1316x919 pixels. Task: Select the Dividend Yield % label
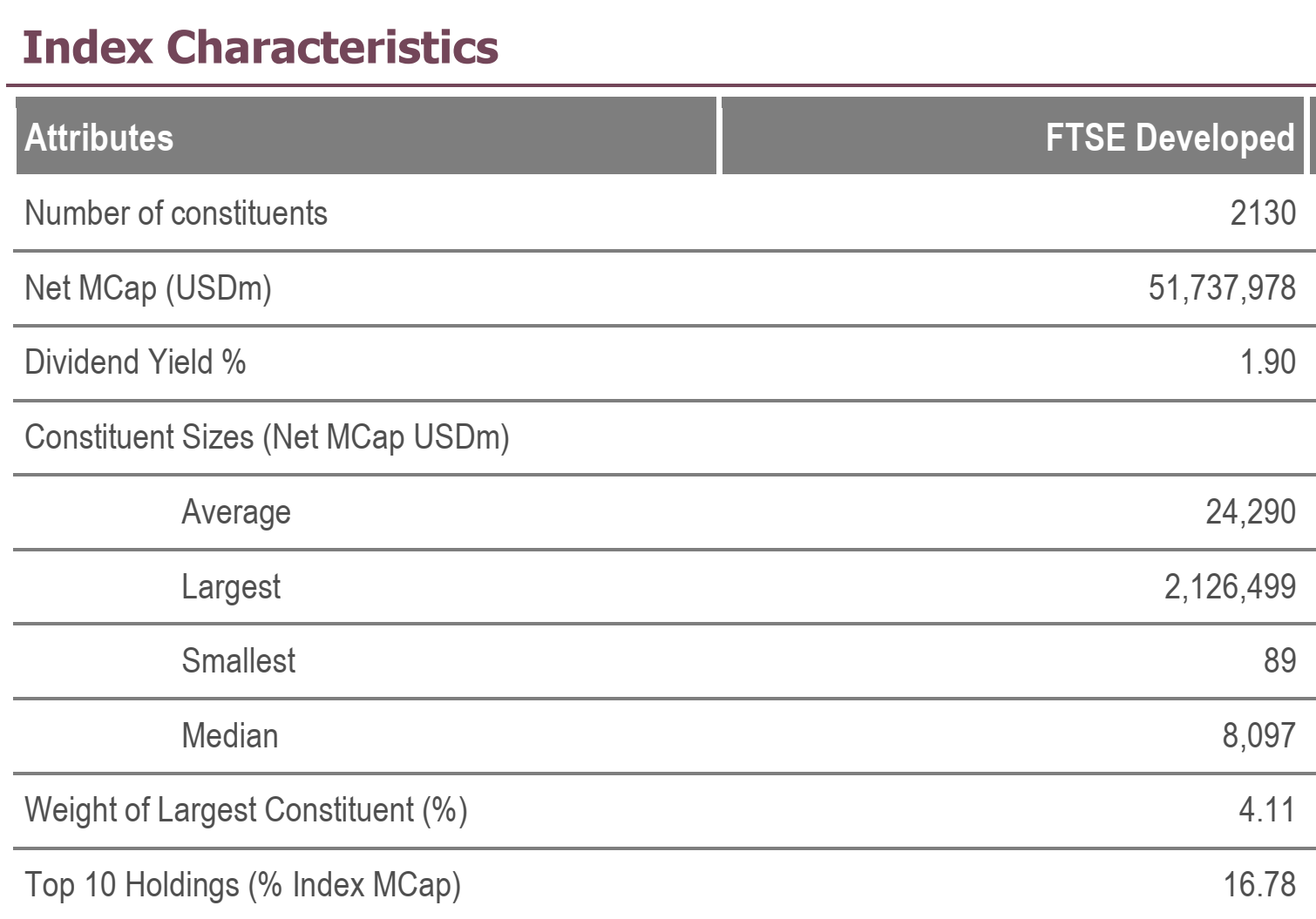tap(135, 362)
